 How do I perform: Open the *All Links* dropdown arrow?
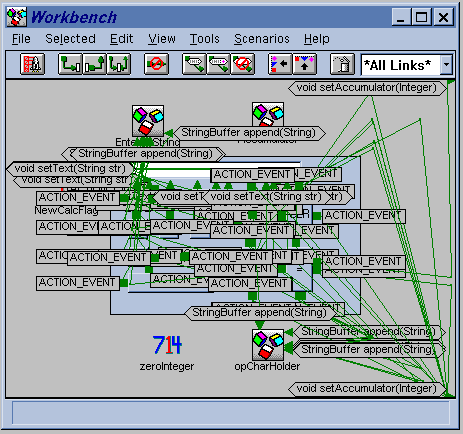click(x=446, y=65)
